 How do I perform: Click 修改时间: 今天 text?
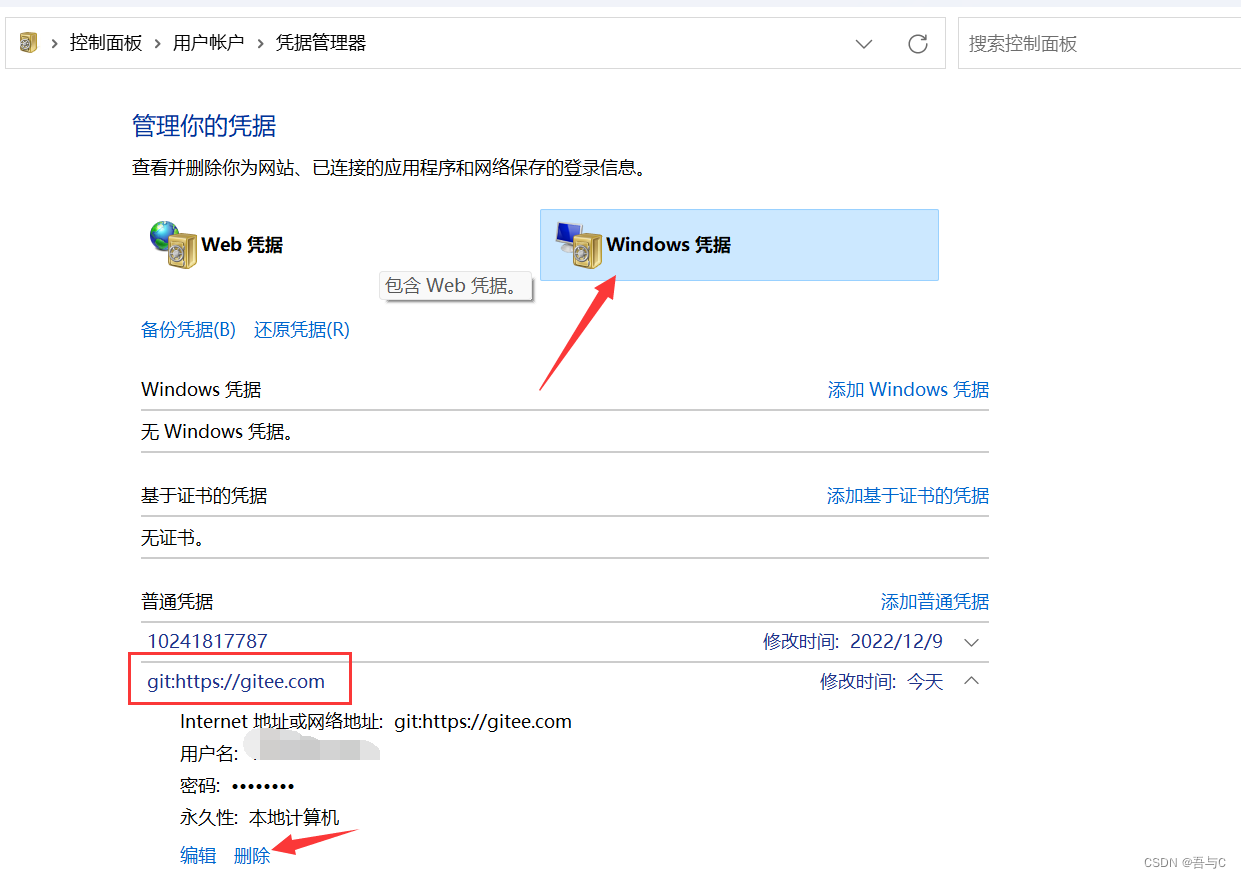(x=882, y=682)
